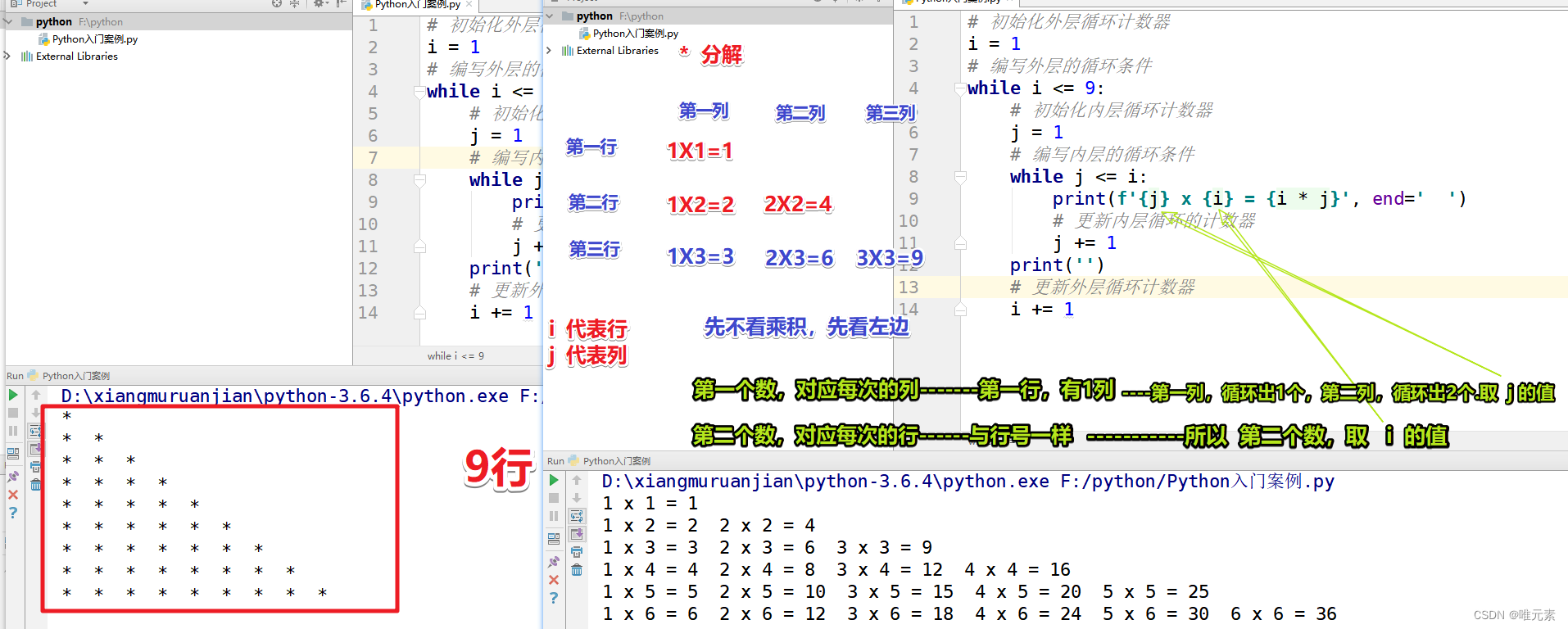Place cursor on print(f'{j} x {i}...') line in right editor

point(1258,199)
